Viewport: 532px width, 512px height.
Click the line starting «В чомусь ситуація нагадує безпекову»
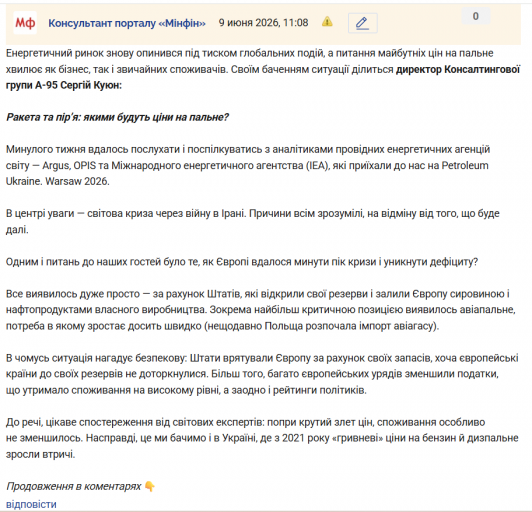coord(262,358)
